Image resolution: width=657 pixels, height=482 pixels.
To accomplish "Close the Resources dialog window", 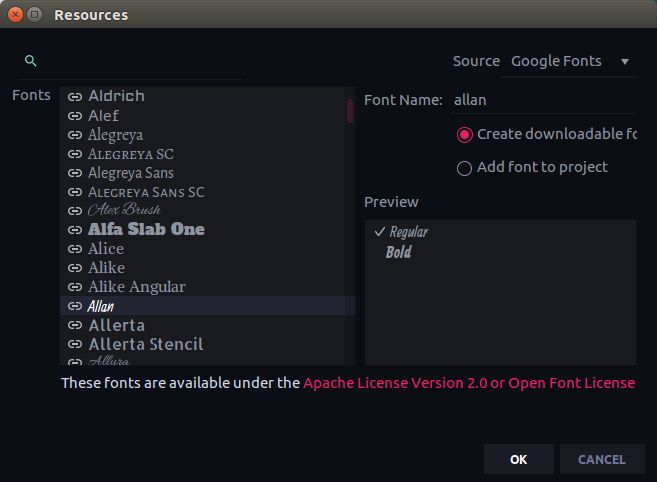I will [16, 15].
